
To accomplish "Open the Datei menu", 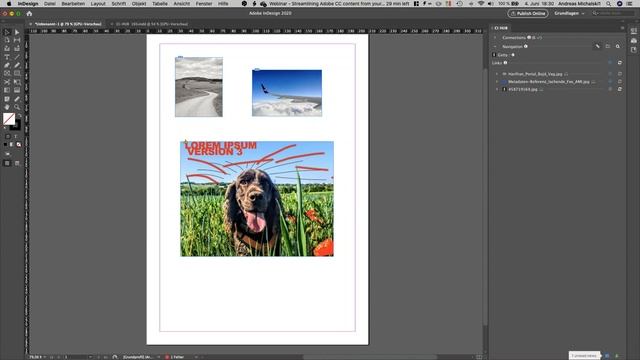I will tap(50, 4).
